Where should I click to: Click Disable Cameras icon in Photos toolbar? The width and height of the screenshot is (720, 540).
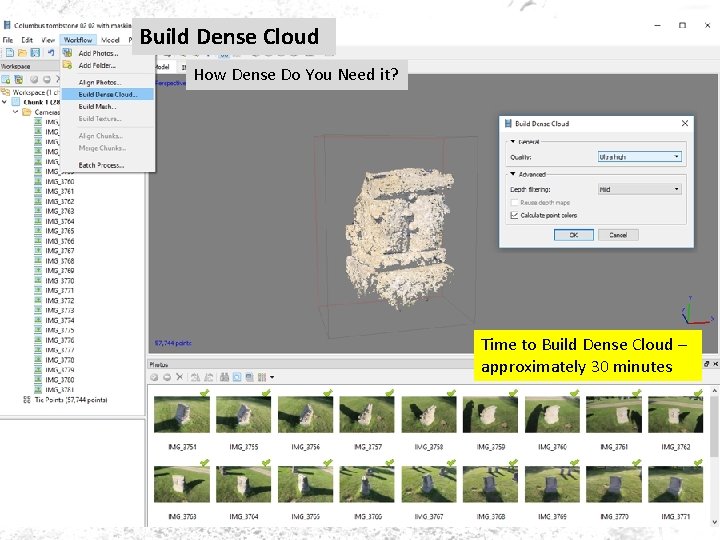[x=167, y=377]
